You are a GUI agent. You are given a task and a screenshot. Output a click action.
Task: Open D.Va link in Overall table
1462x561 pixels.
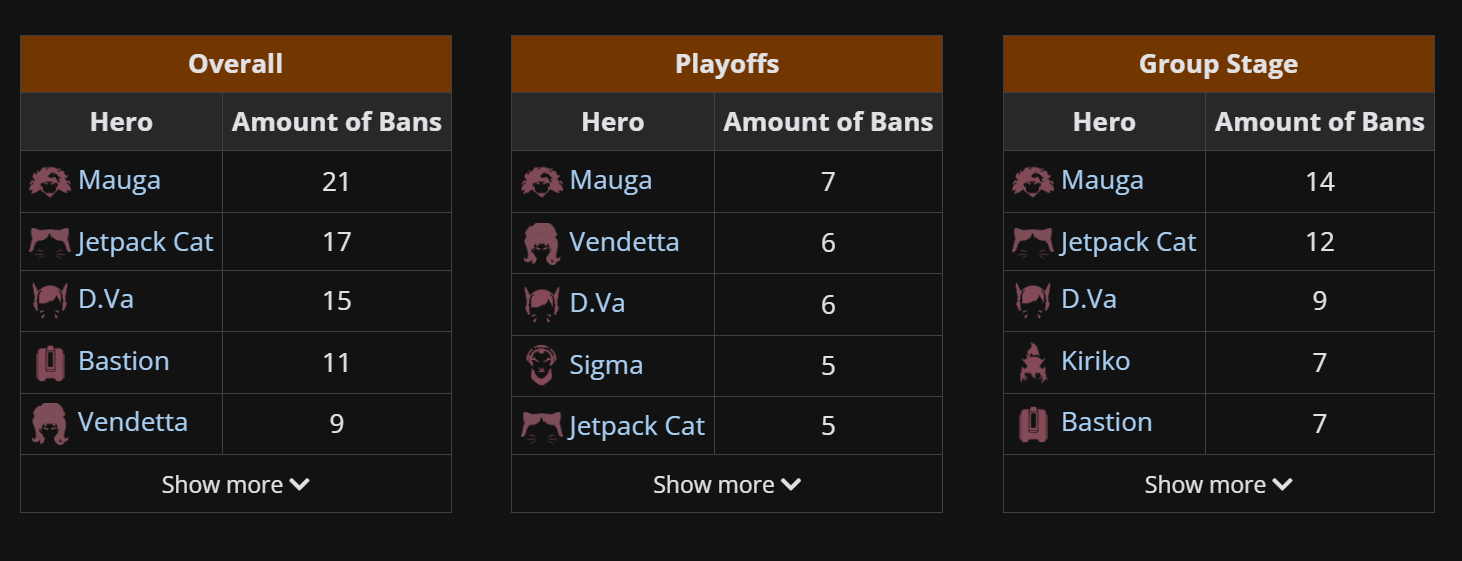click(106, 299)
